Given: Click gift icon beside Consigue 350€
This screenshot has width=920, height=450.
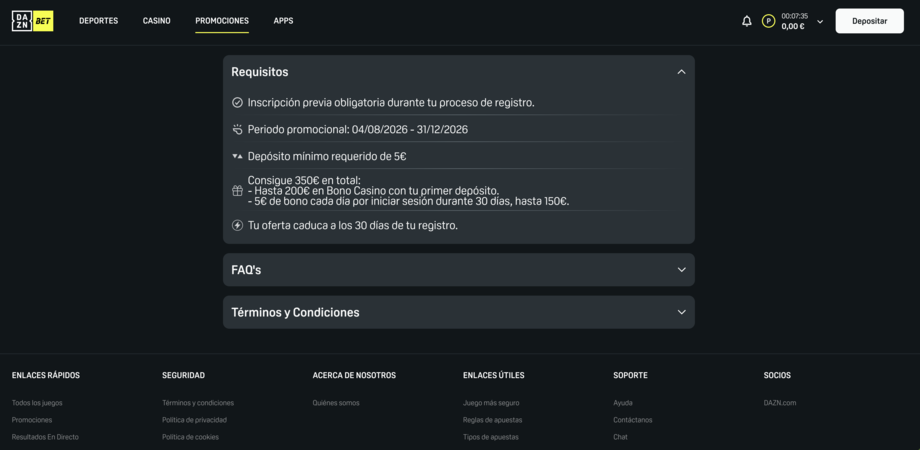Looking at the screenshot, I should [x=237, y=191].
